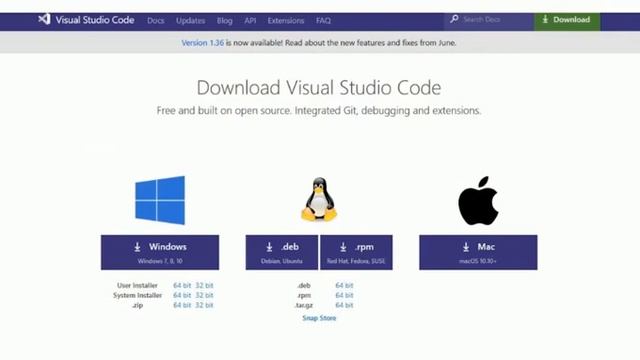Image resolution: width=640 pixels, height=360 pixels.
Task: Select Linux .rpm 64 bit link
Action: pos(344,295)
